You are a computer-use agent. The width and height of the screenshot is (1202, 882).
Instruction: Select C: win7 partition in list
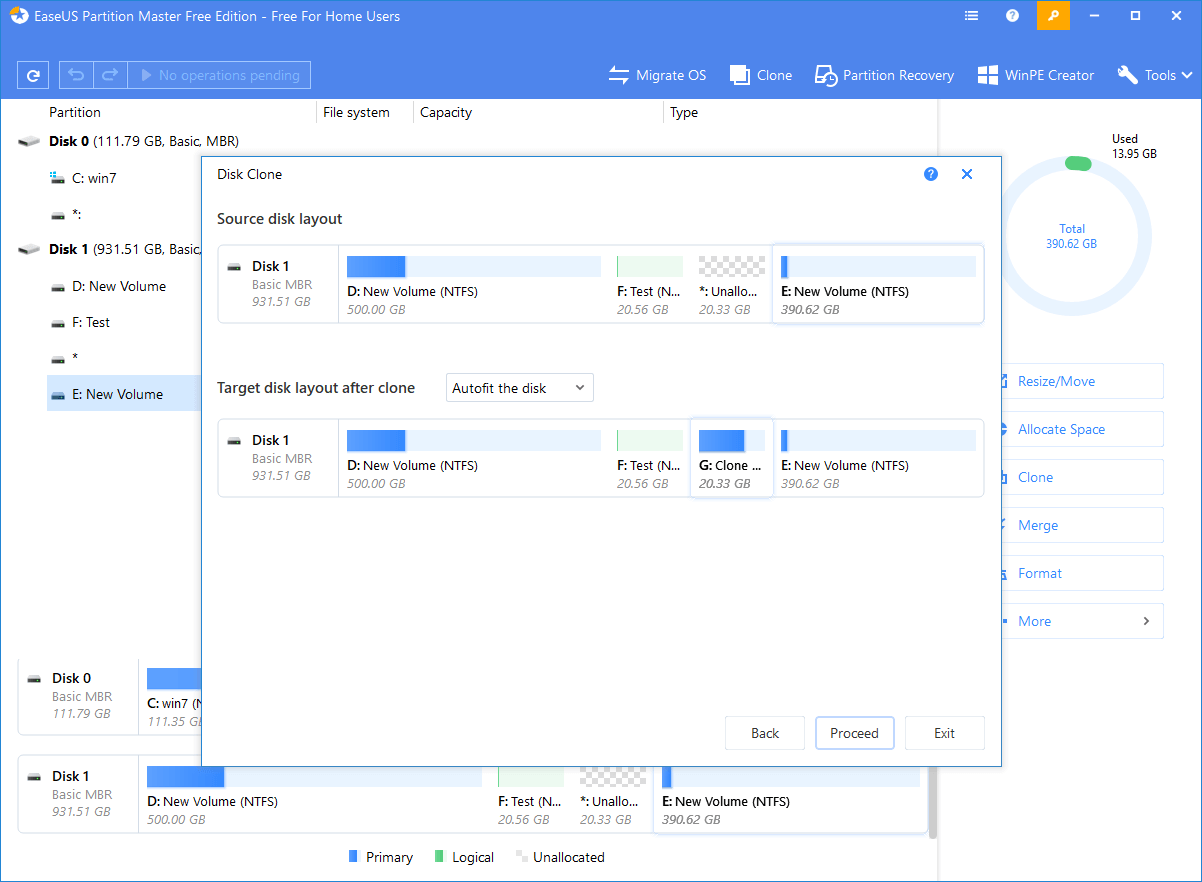[94, 178]
